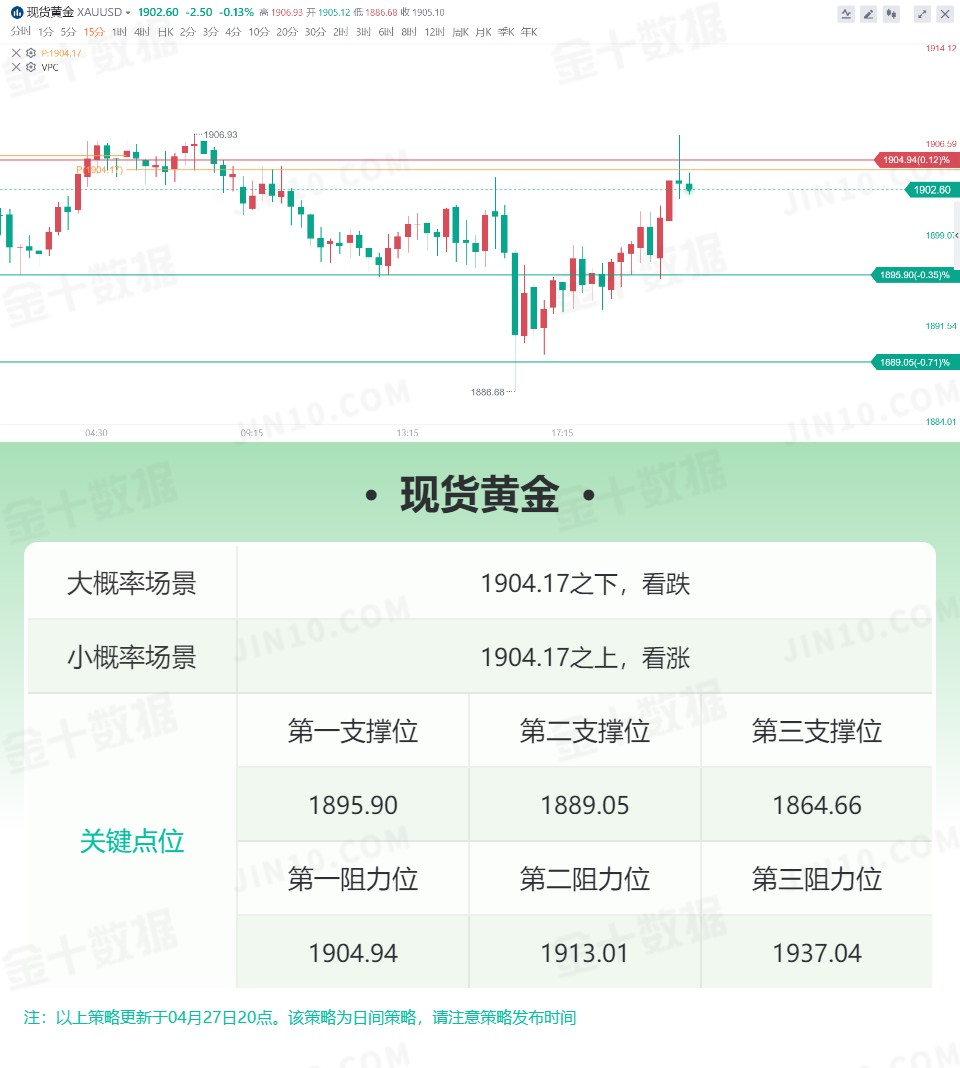Open the XAUUSD symbol dropdown arrow
This screenshot has height=1068, width=960.
(x=127, y=13)
